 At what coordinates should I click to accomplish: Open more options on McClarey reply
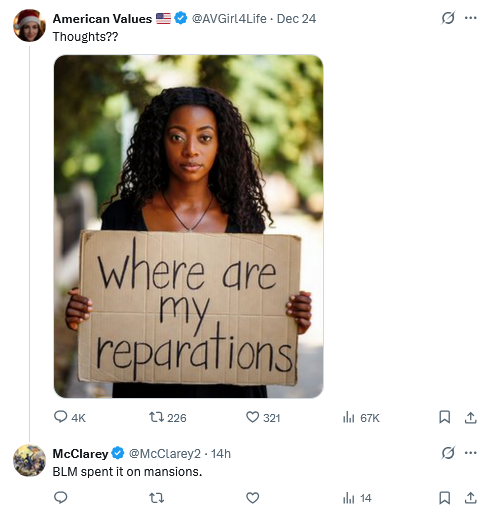(x=470, y=453)
